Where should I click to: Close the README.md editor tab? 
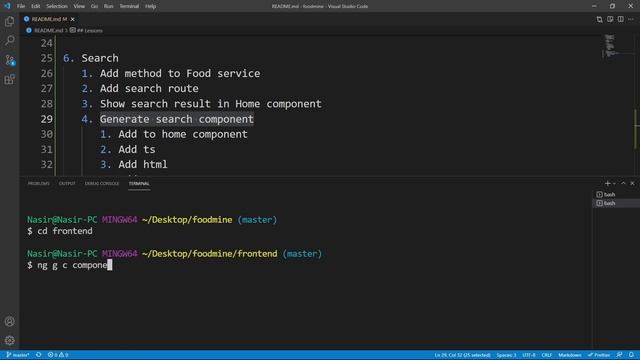coord(73,19)
